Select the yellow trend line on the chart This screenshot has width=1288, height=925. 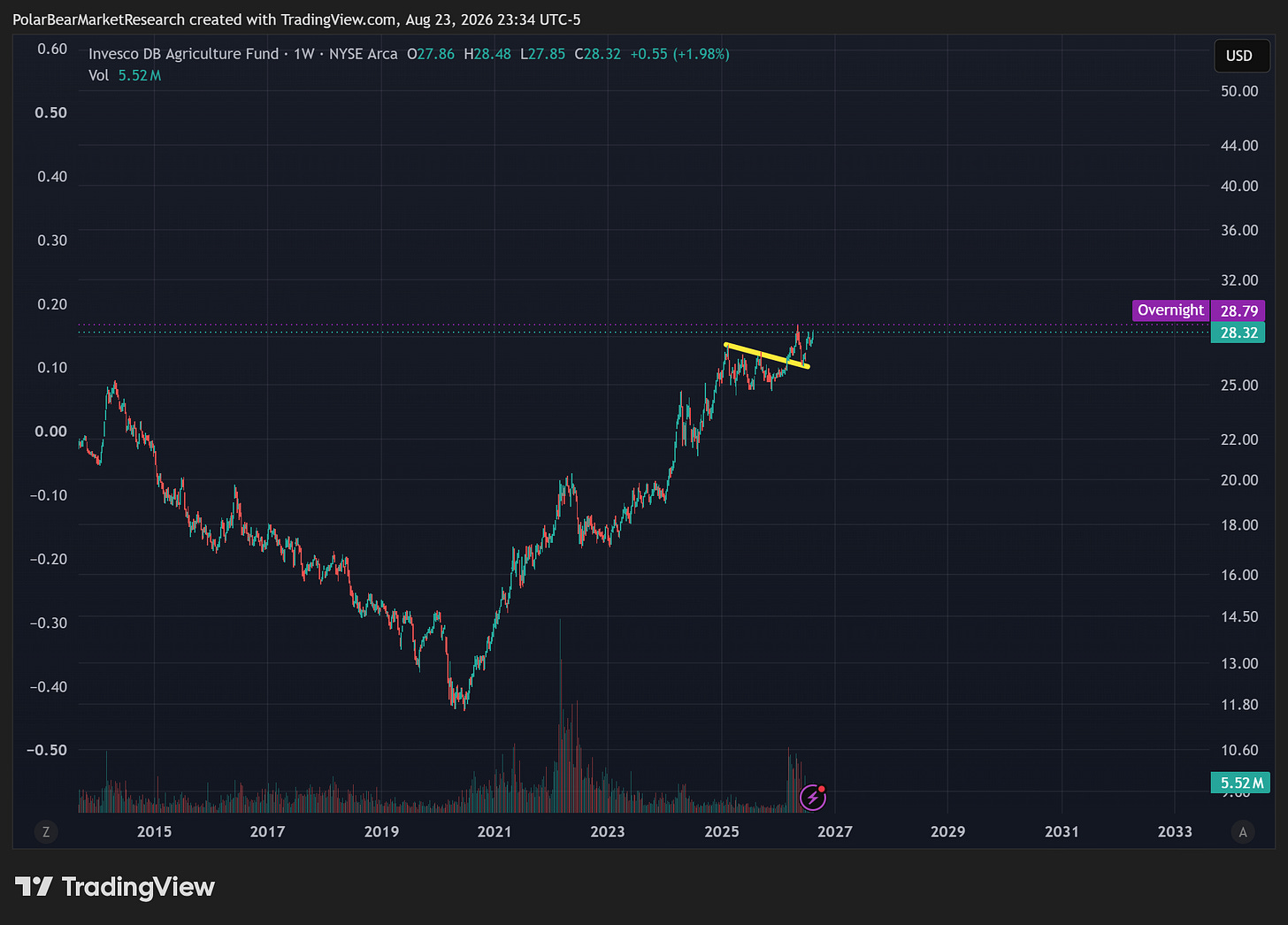pos(766,355)
